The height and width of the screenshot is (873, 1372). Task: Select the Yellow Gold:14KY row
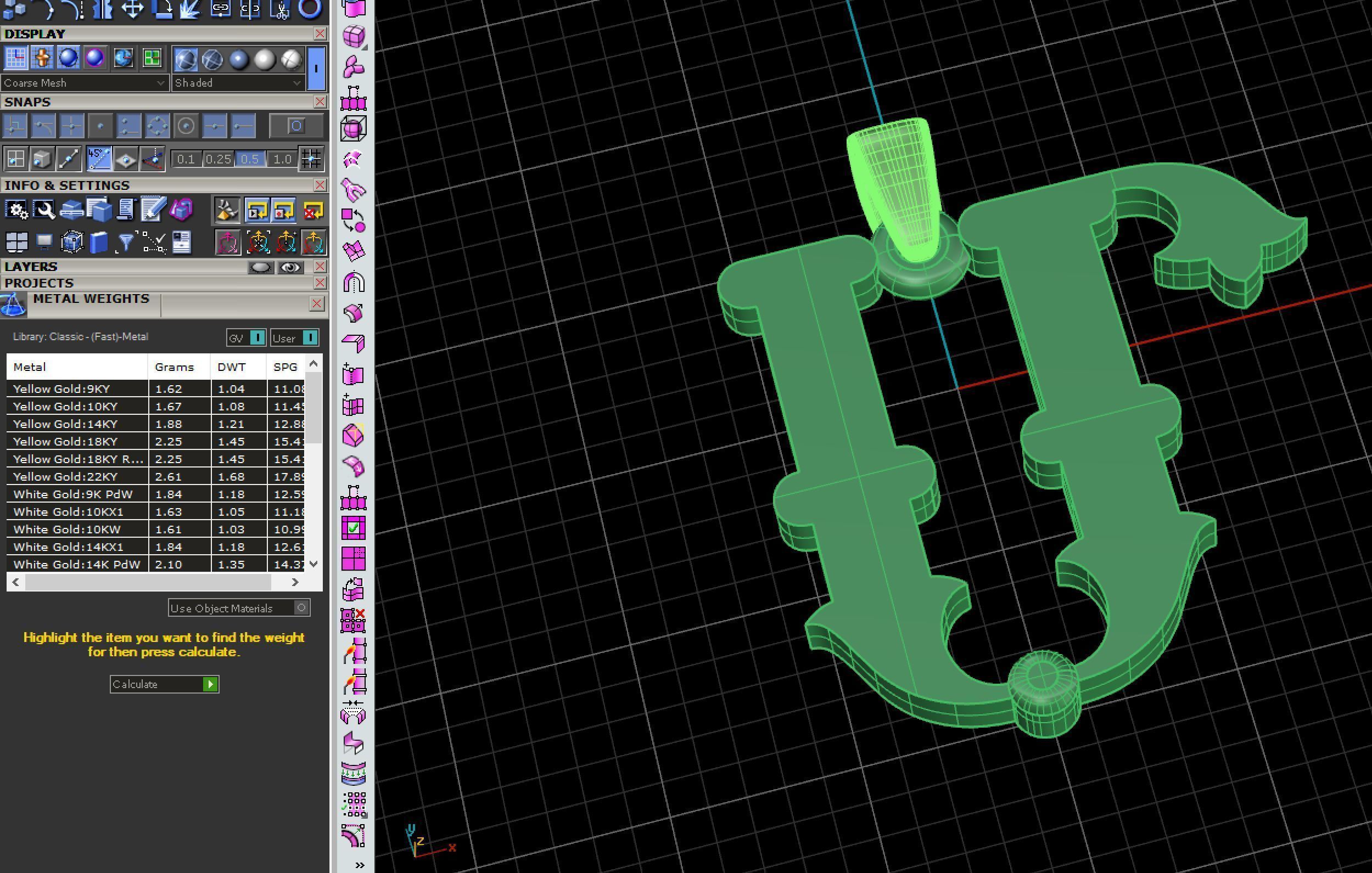(155, 424)
